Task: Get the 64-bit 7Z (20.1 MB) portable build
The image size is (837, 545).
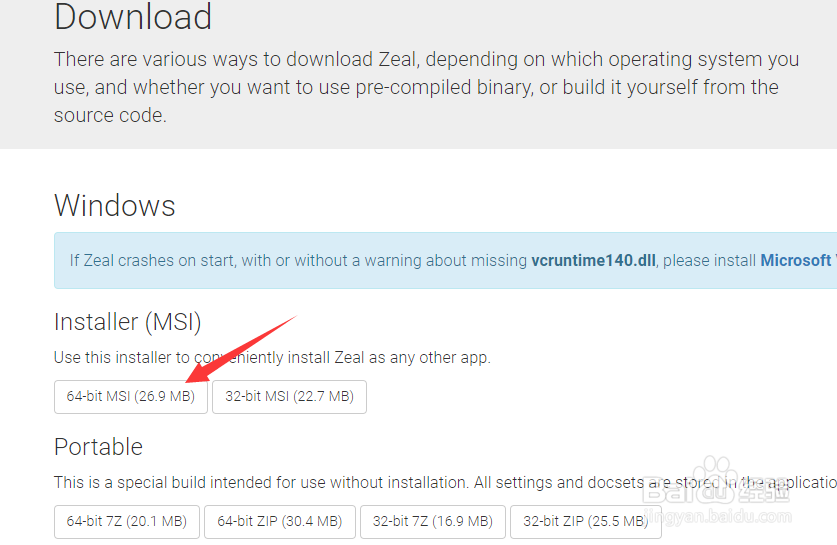Action: click(127, 522)
